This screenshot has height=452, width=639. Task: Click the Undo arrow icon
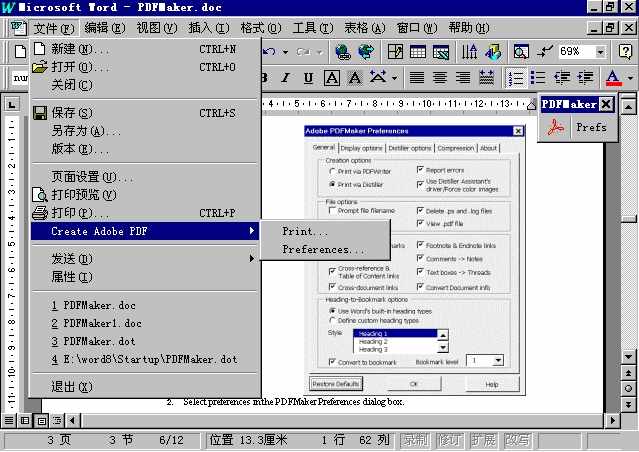[x=269, y=52]
